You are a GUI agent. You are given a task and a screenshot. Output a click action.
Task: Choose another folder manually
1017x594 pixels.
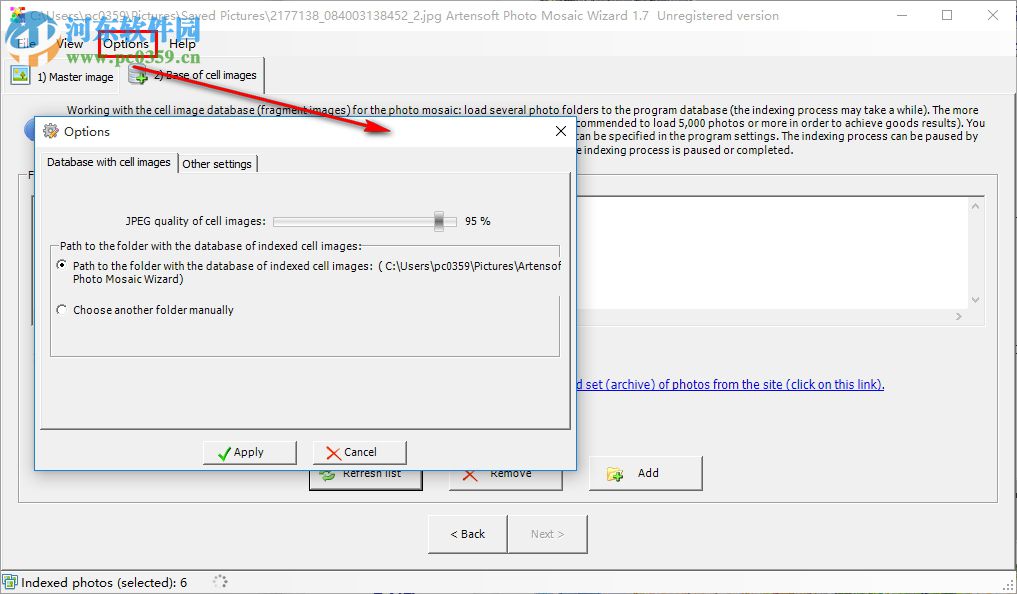coord(60,308)
